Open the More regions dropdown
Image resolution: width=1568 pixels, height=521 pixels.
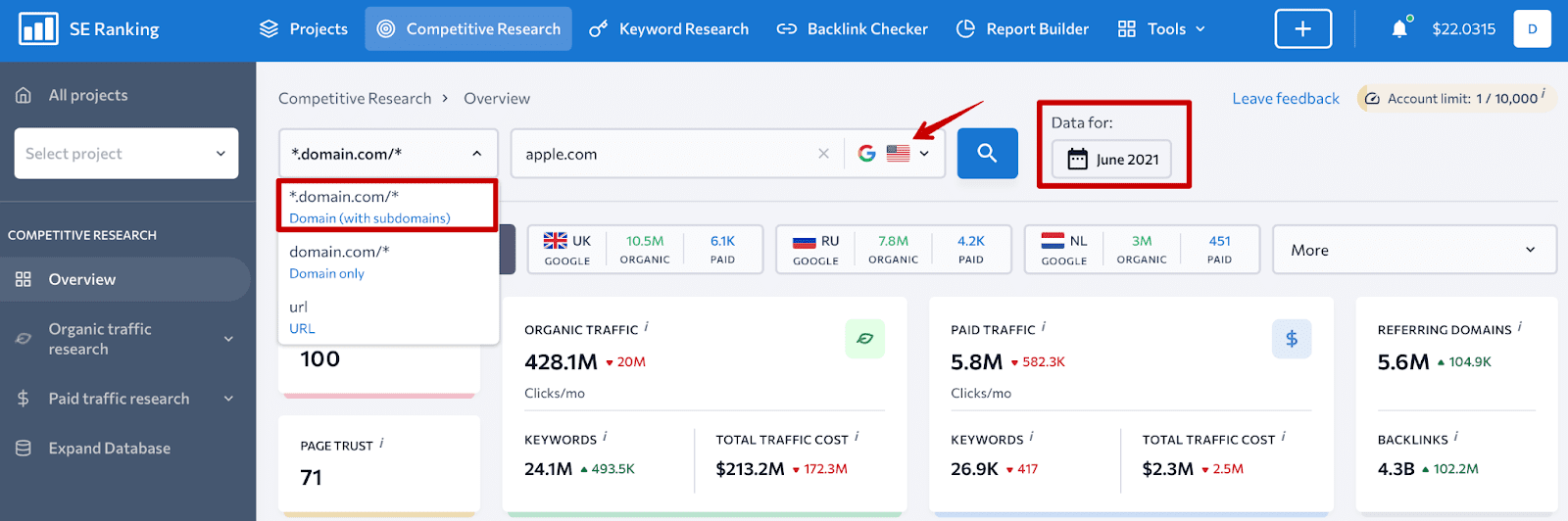point(1414,250)
